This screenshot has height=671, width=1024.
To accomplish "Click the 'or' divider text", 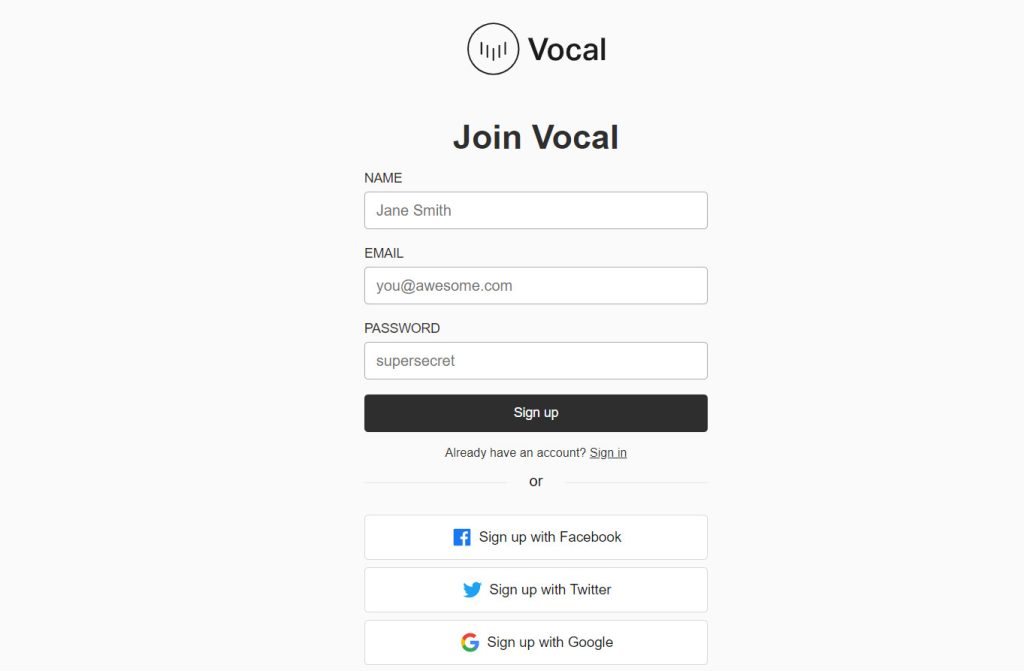I will click(x=536, y=482).
